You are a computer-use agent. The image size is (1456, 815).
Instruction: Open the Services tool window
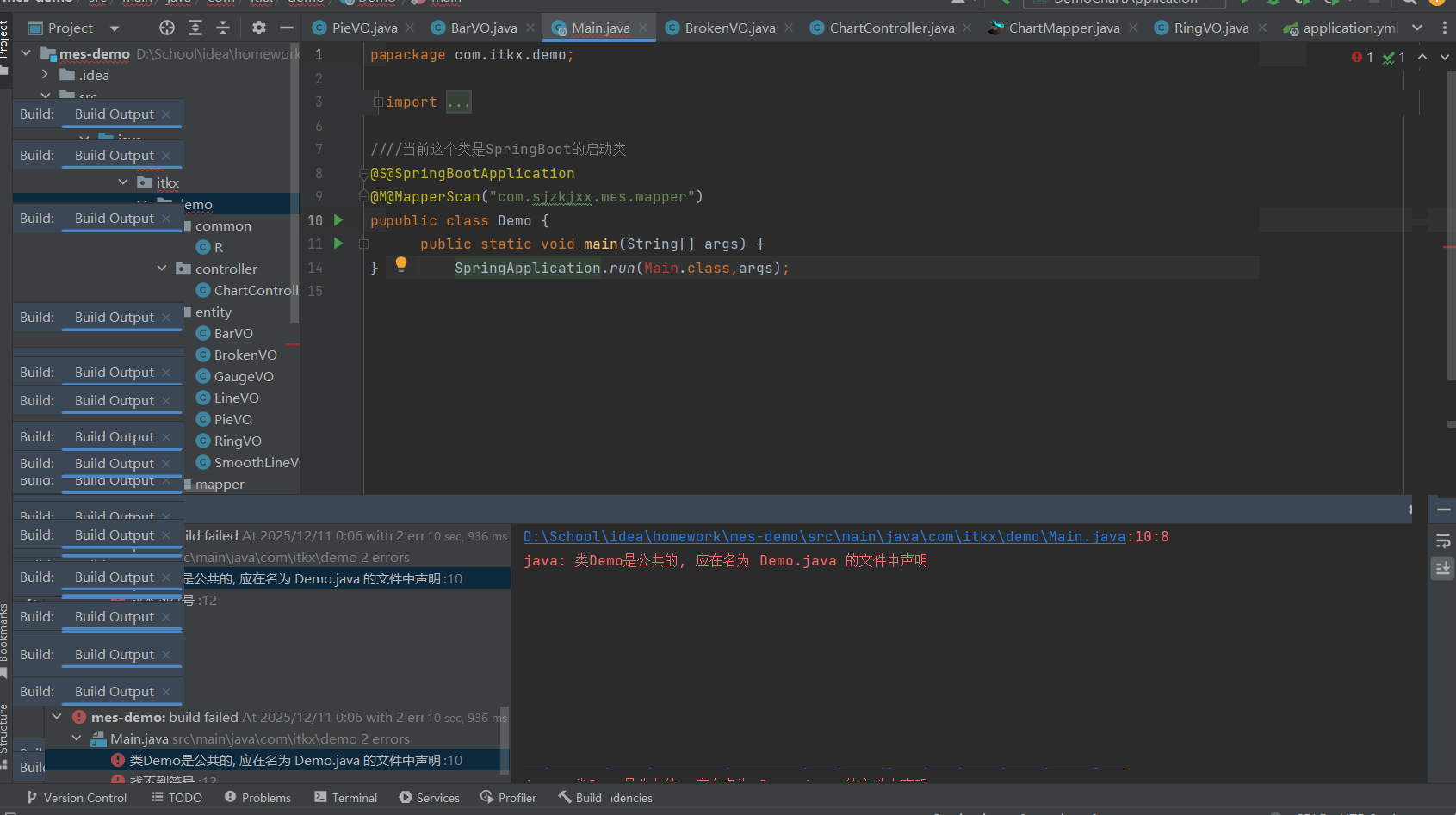[429, 798]
